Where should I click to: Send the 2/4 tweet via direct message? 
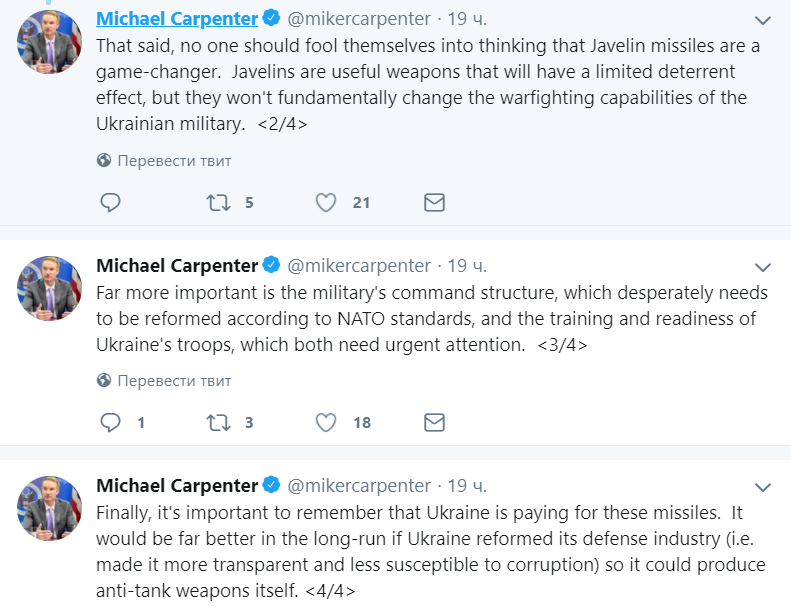coord(434,203)
